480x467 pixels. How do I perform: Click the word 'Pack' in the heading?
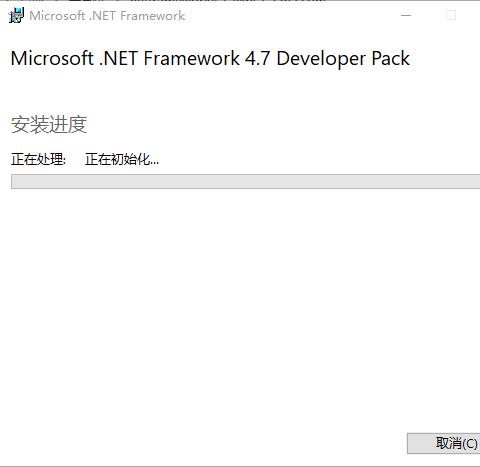pyautogui.click(x=390, y=58)
